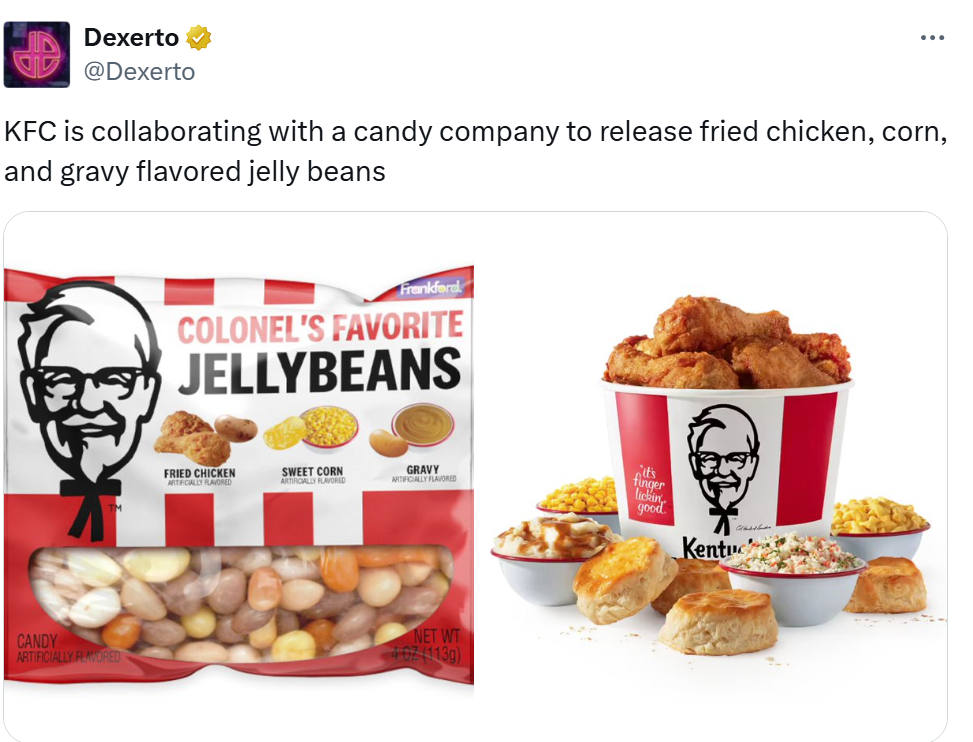
Task: Click the finger lickin' good slogan
Action: [x=649, y=491]
